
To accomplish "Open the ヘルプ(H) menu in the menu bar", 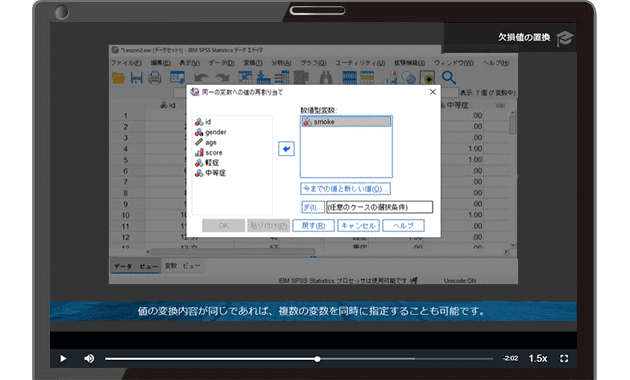I will click(x=496, y=63).
